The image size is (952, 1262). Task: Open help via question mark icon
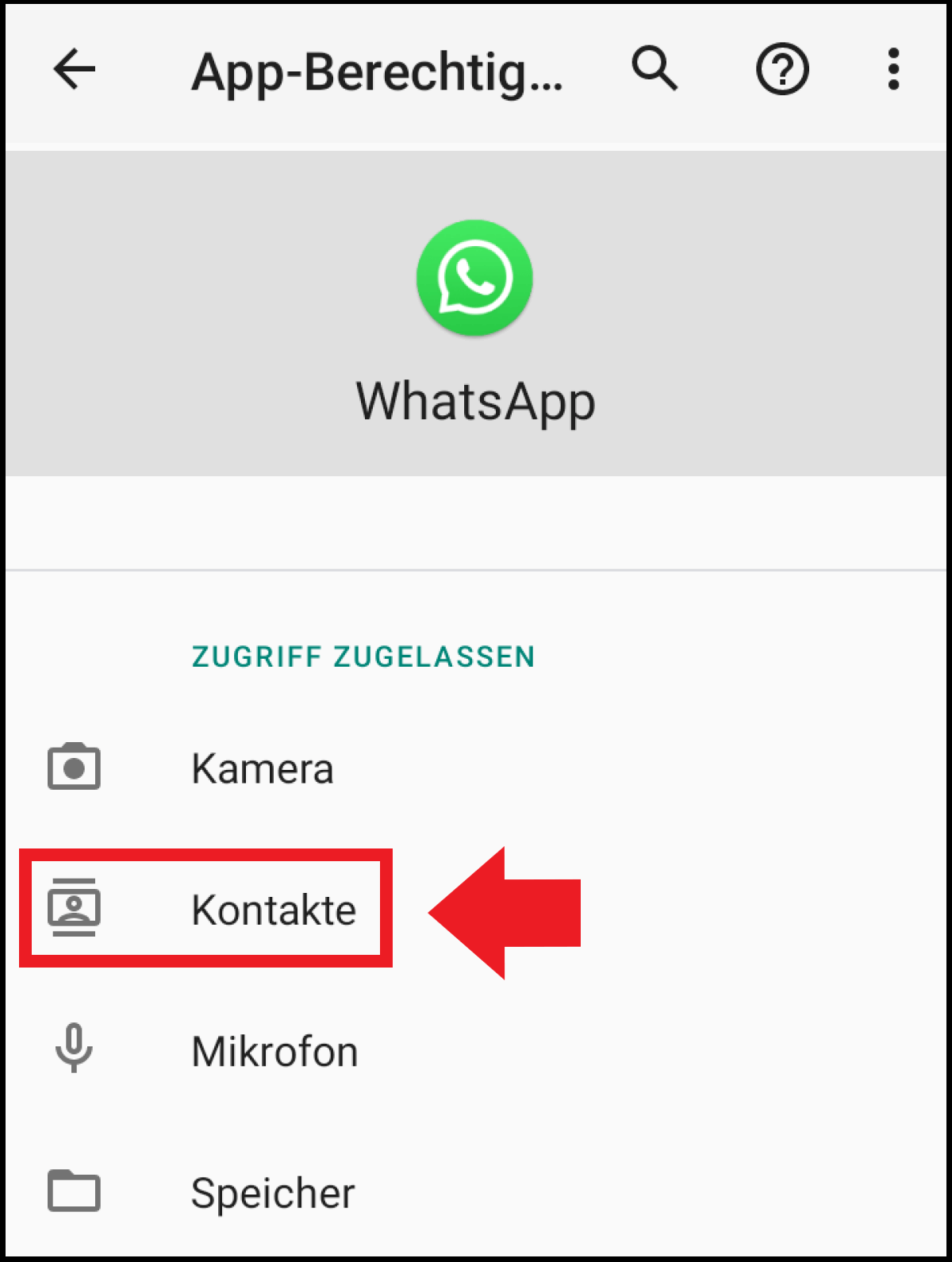pyautogui.click(x=782, y=70)
